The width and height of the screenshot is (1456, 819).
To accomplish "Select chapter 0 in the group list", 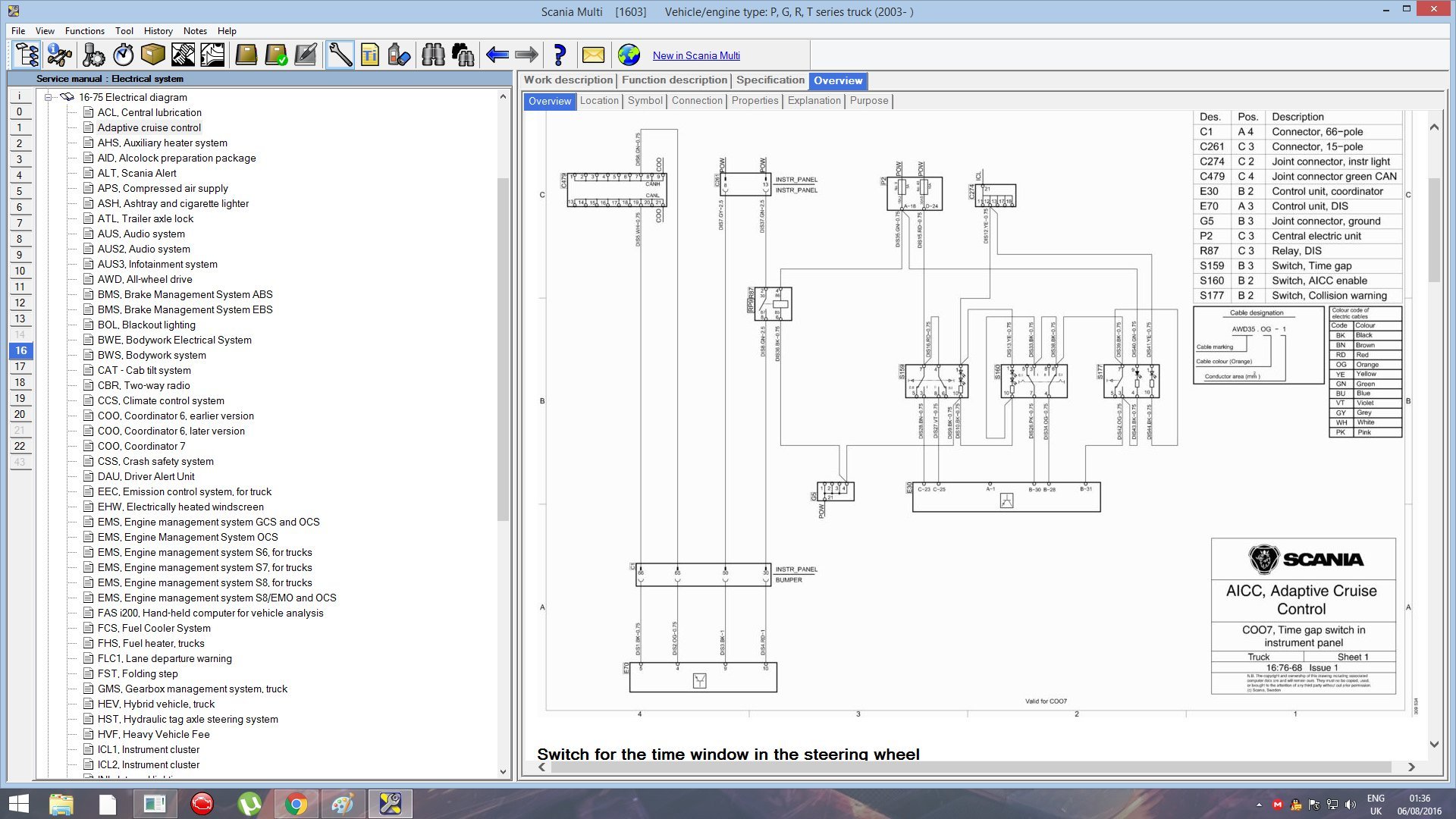I will pos(20,111).
